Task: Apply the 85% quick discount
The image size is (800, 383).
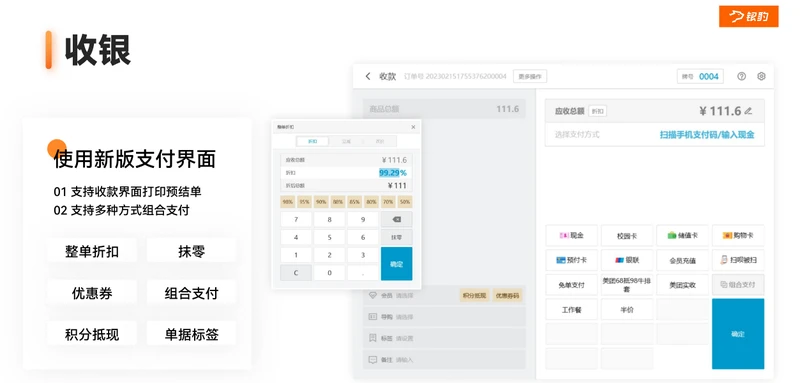Action: [x=355, y=201]
